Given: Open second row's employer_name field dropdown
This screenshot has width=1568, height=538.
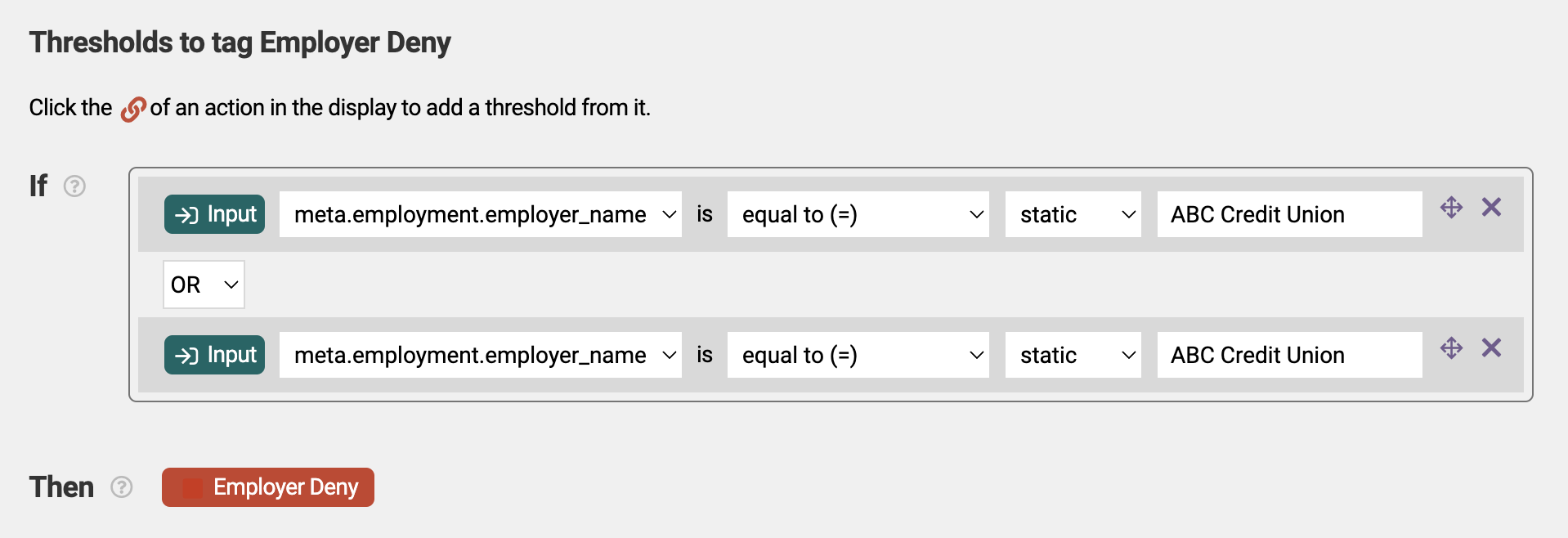Looking at the screenshot, I should pyautogui.click(x=481, y=355).
